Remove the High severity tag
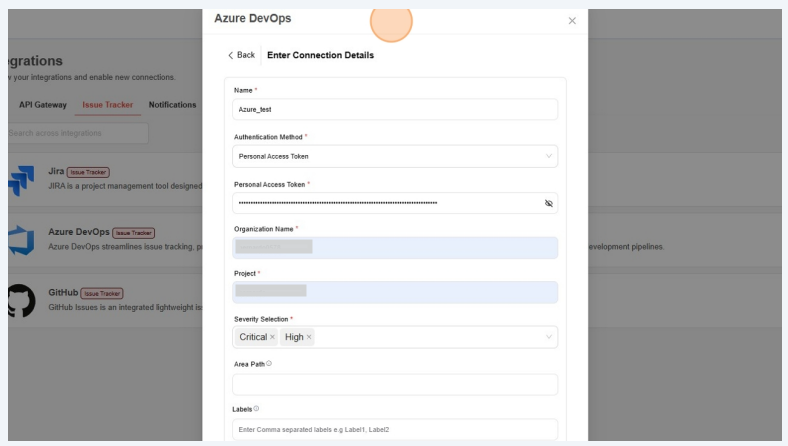Viewport: 788px width, 446px height. click(x=309, y=338)
